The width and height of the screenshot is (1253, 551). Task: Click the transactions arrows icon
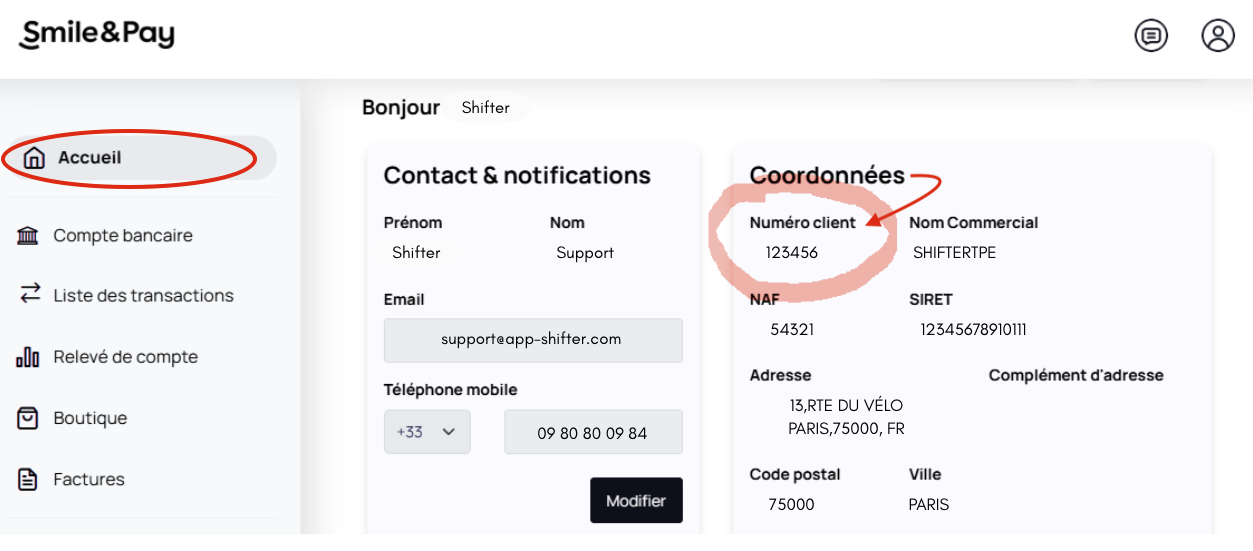[30, 294]
